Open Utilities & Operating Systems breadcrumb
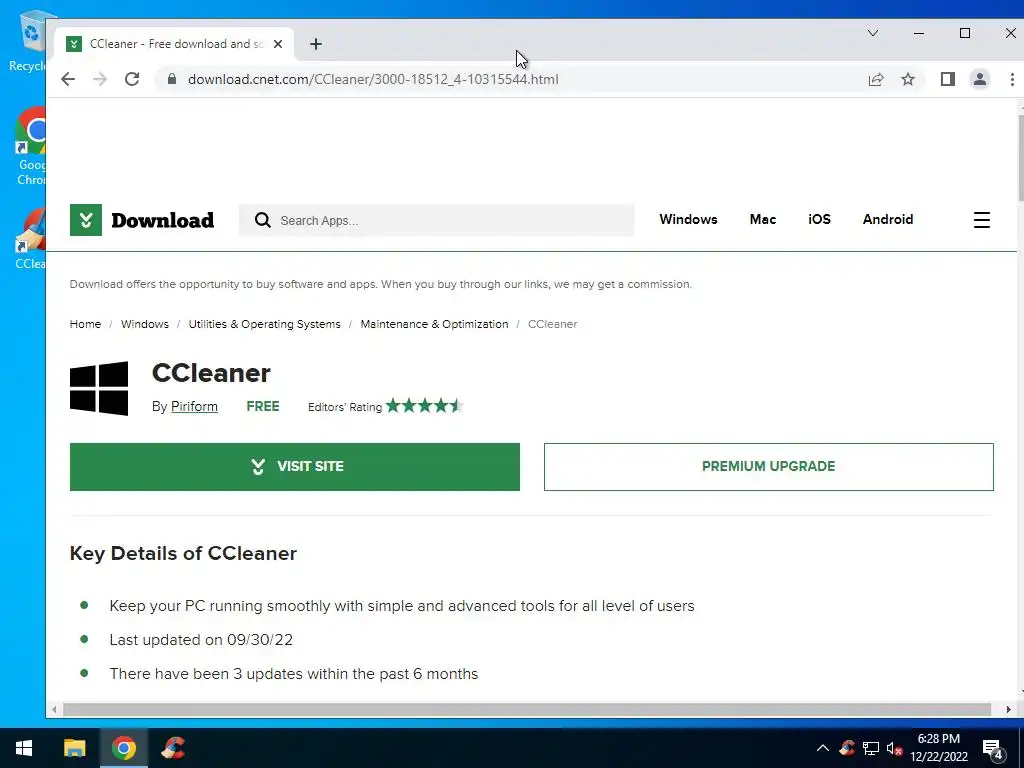The width and height of the screenshot is (1024, 768). (264, 324)
